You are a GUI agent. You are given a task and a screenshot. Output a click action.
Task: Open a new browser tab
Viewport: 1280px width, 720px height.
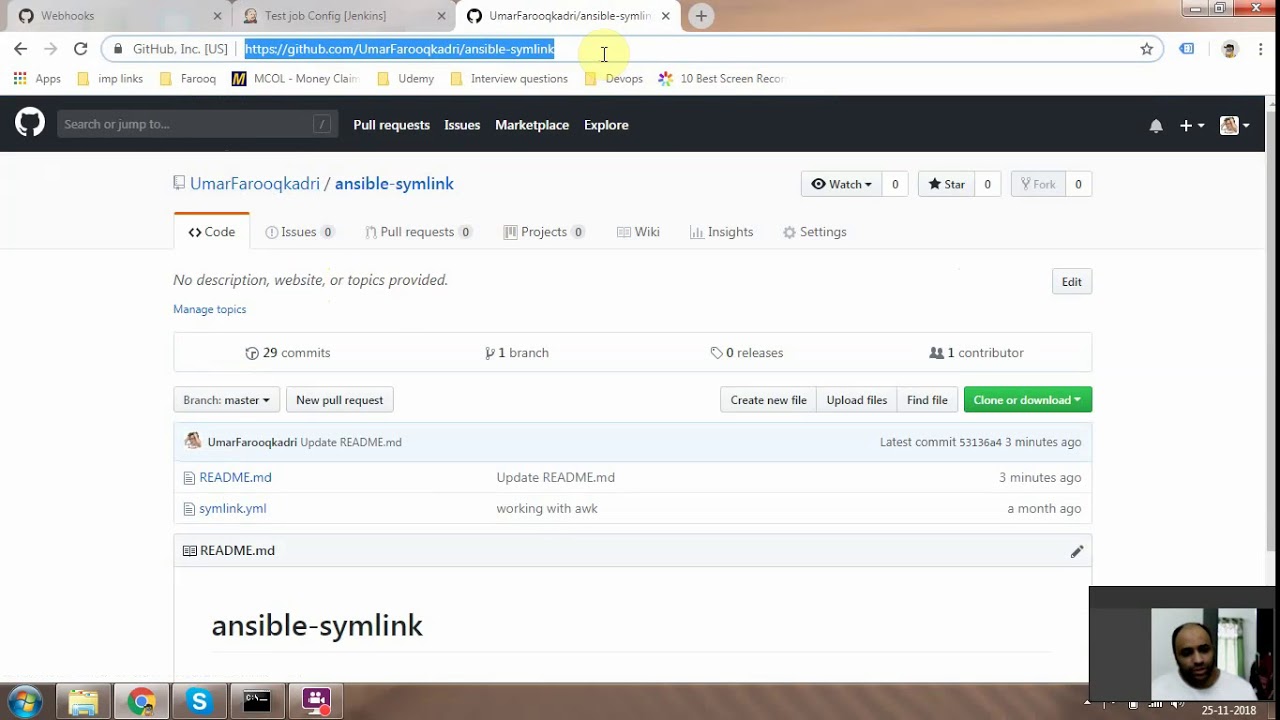[701, 16]
